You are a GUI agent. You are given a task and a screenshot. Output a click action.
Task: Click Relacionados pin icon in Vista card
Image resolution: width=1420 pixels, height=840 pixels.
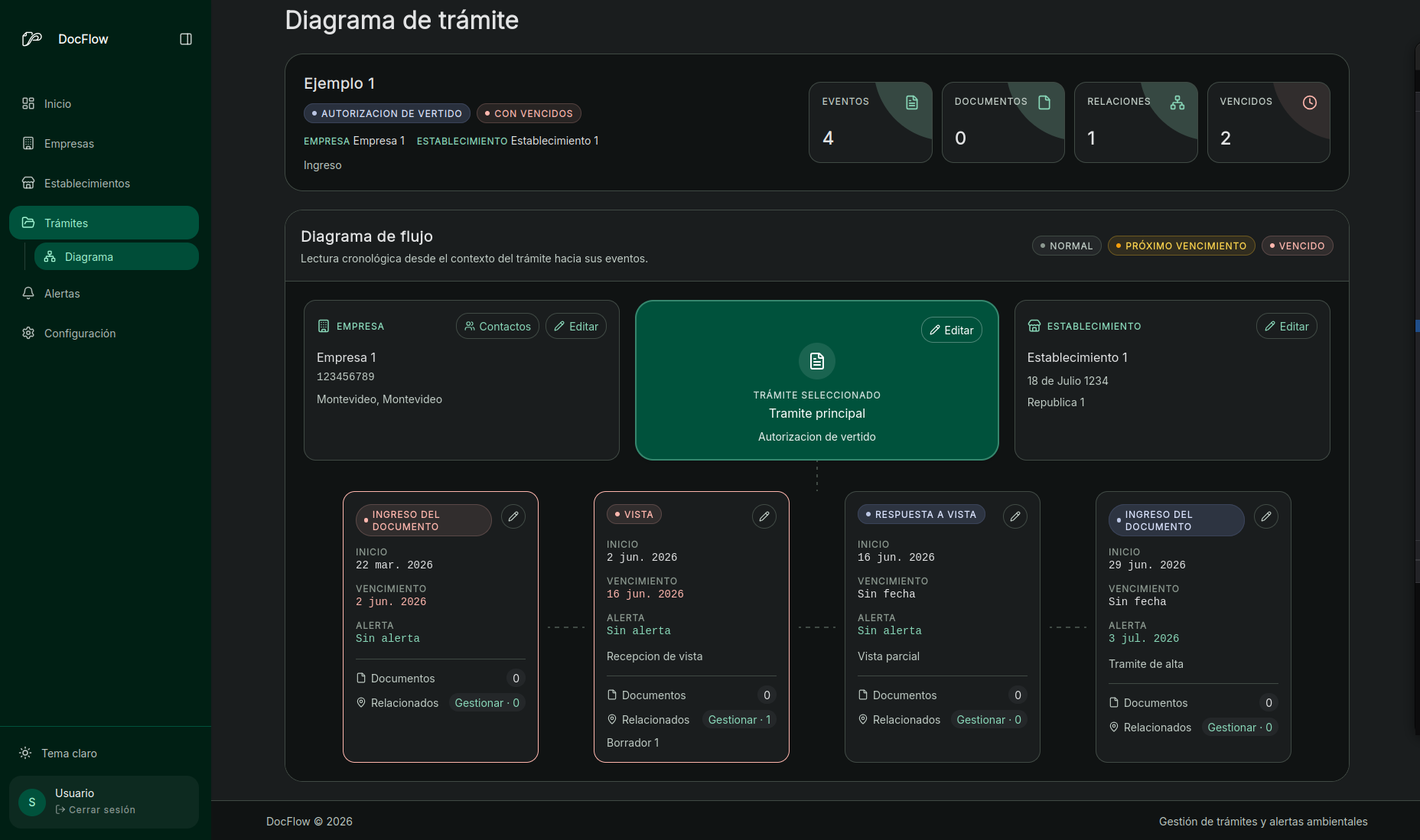point(612,719)
